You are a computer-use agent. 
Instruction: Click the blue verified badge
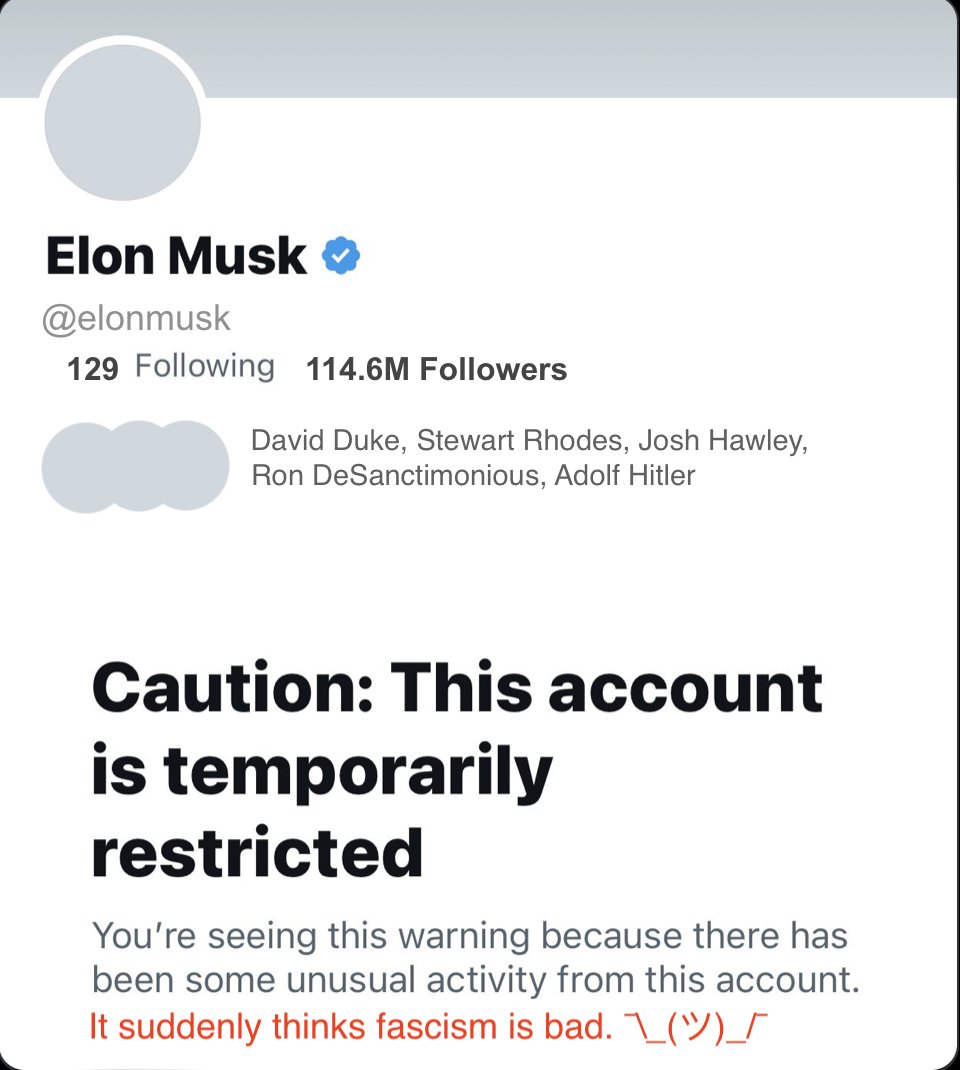341,256
